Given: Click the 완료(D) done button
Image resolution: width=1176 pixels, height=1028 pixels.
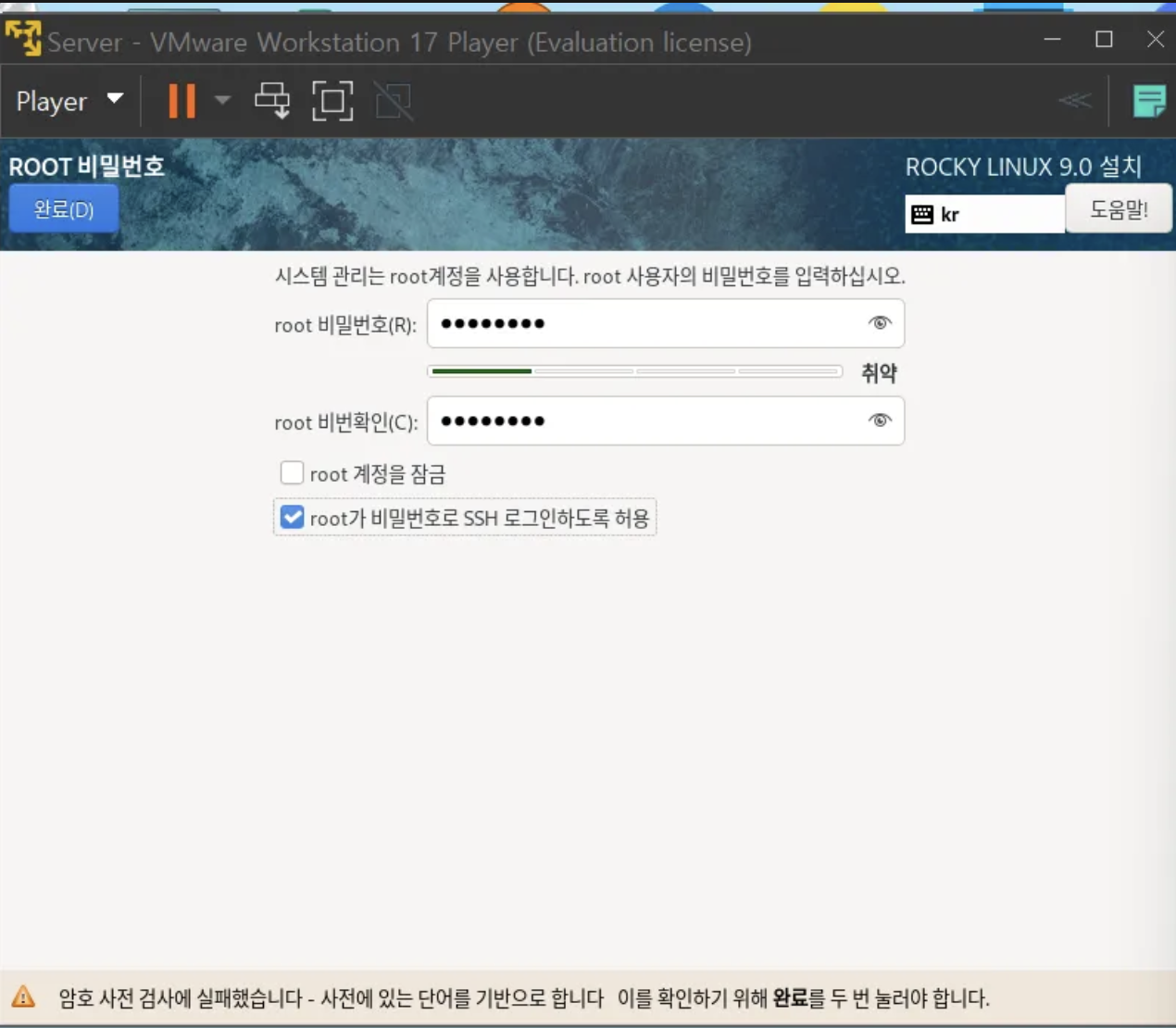Looking at the screenshot, I should click(64, 209).
